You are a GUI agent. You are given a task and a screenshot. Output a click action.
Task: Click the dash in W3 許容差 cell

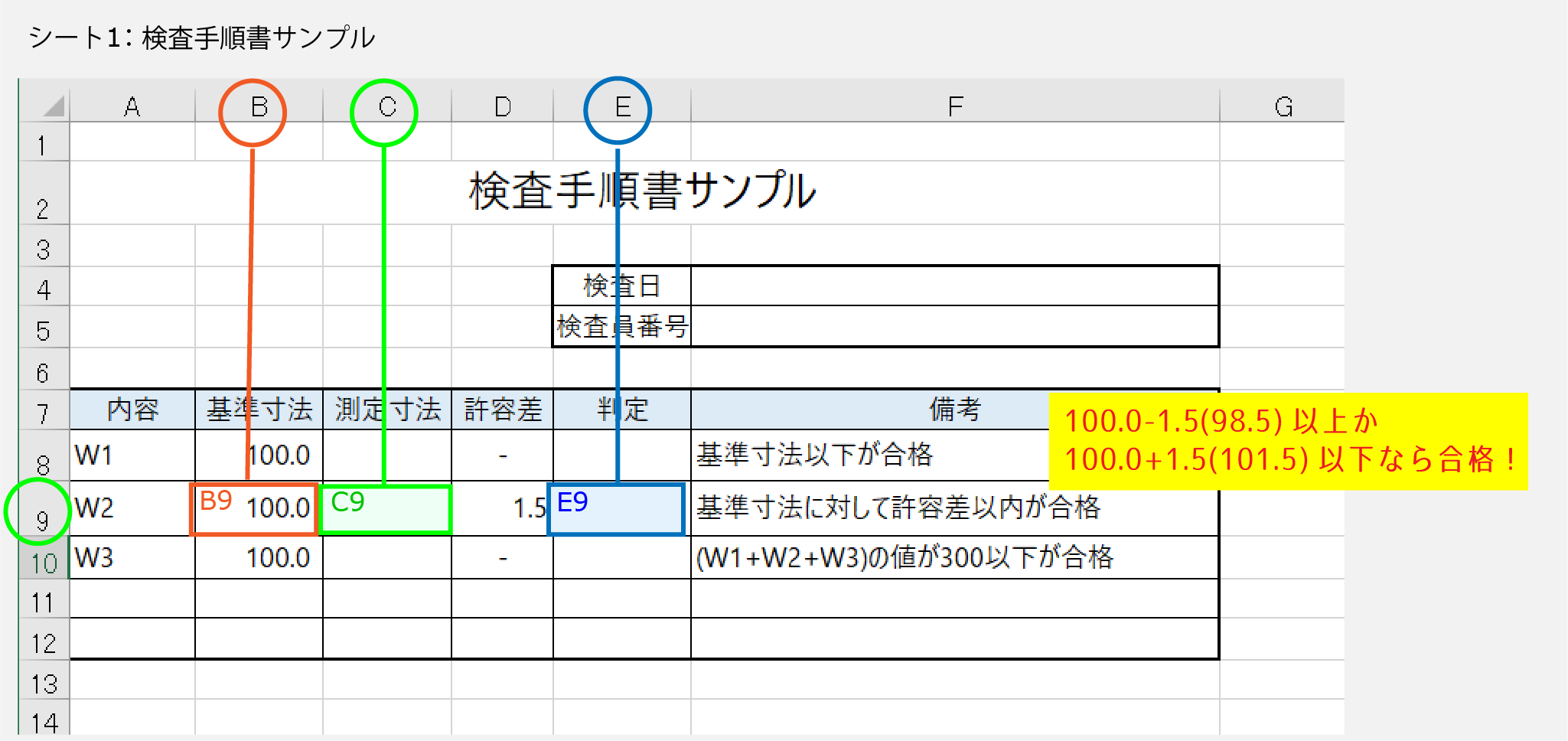(502, 557)
